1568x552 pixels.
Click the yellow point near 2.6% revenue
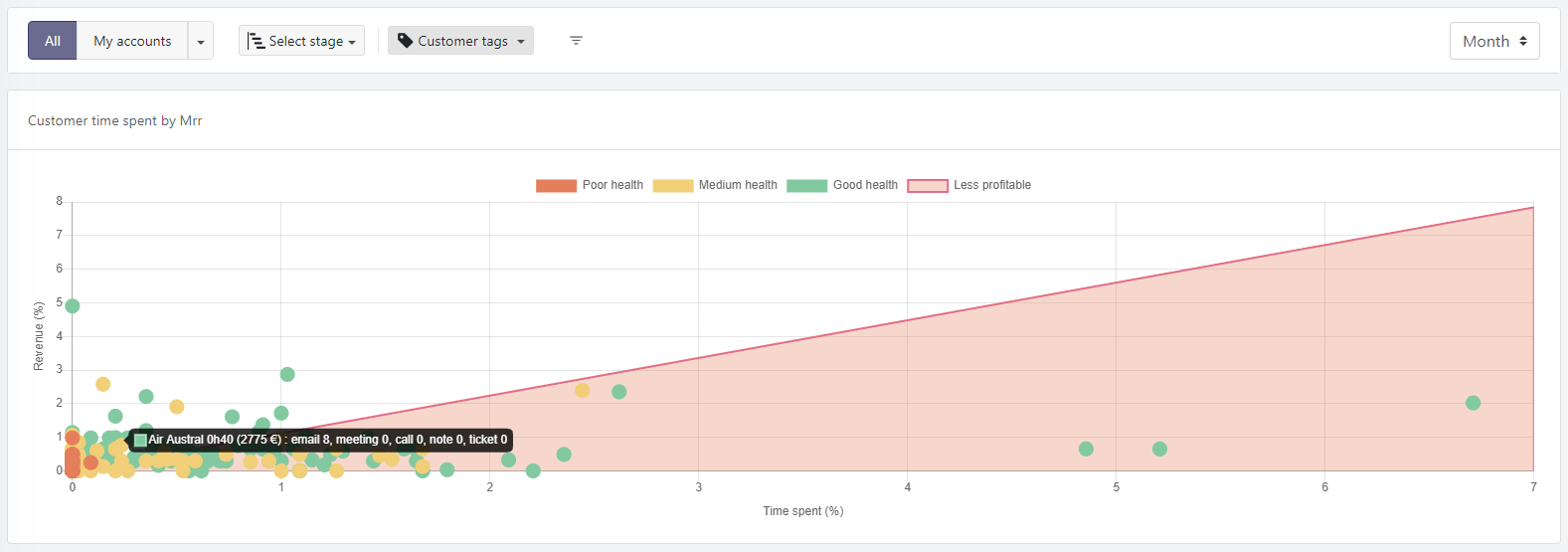pyautogui.click(x=102, y=384)
